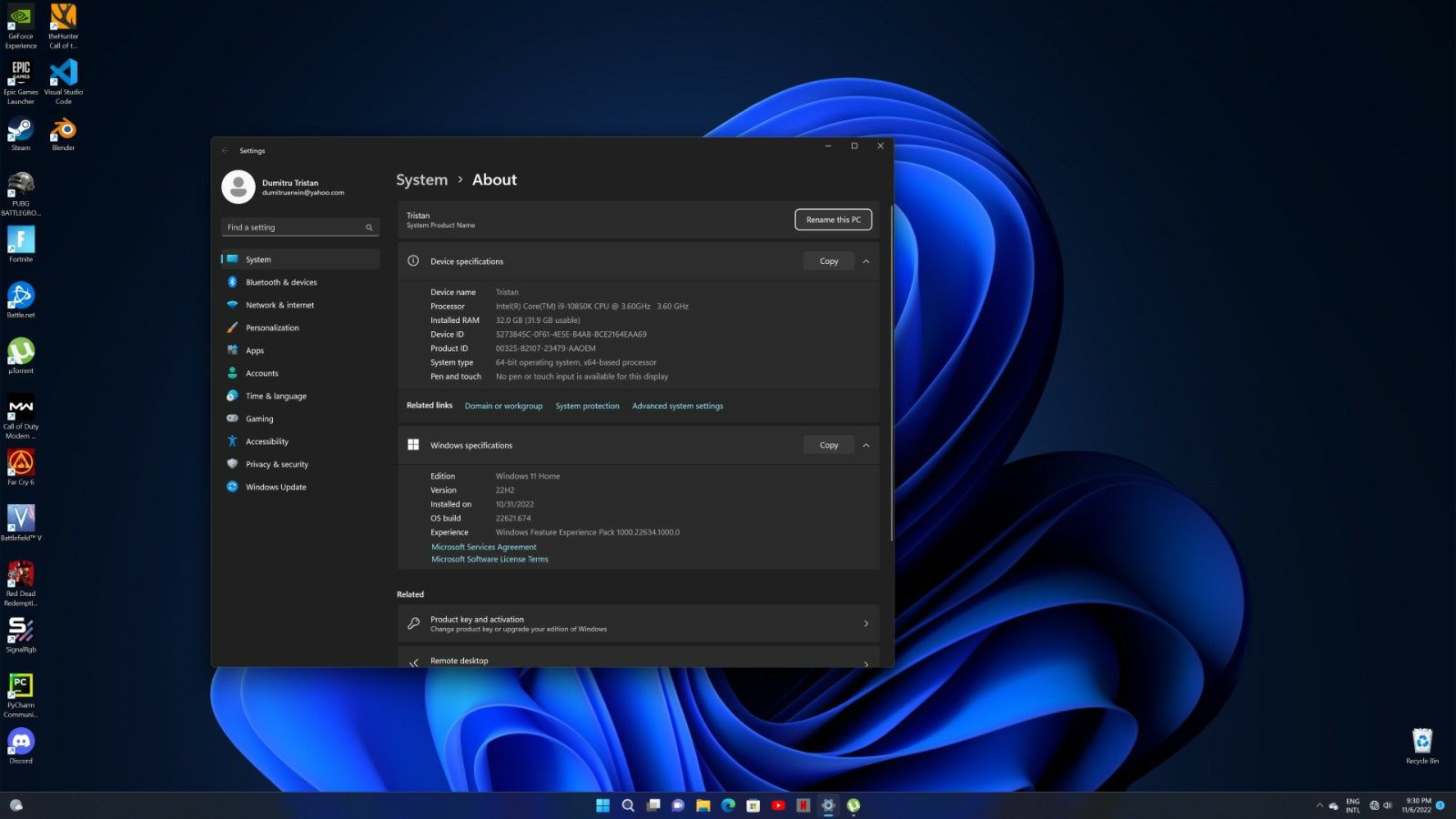This screenshot has width=1456, height=819.
Task: Open the Far Cry 6 shortcut
Action: click(x=21, y=468)
